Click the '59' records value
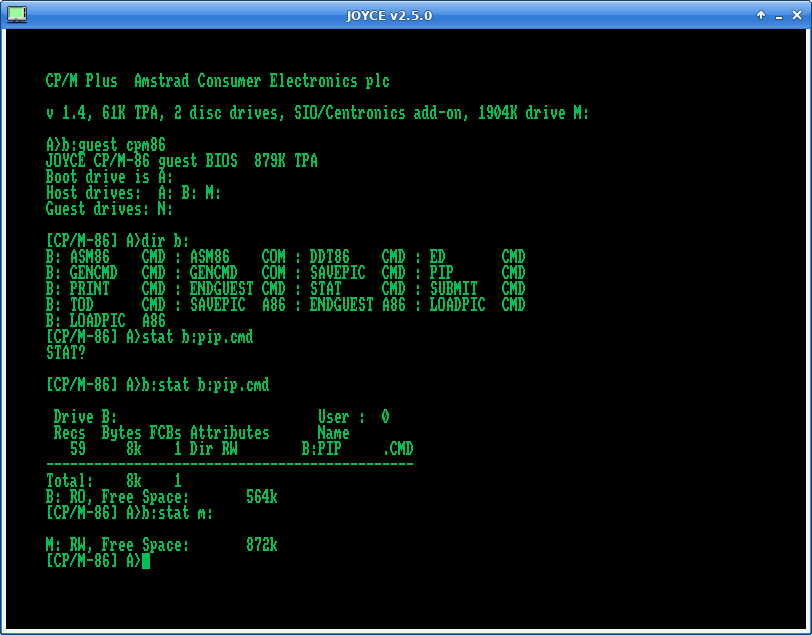This screenshot has height=635, width=812. click(x=78, y=449)
